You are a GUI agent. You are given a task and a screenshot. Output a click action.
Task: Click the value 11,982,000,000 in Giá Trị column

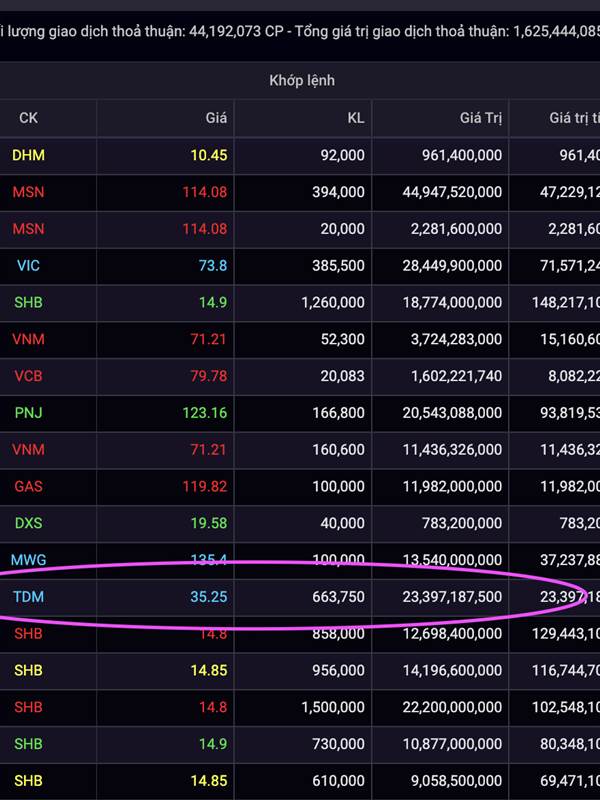453,486
